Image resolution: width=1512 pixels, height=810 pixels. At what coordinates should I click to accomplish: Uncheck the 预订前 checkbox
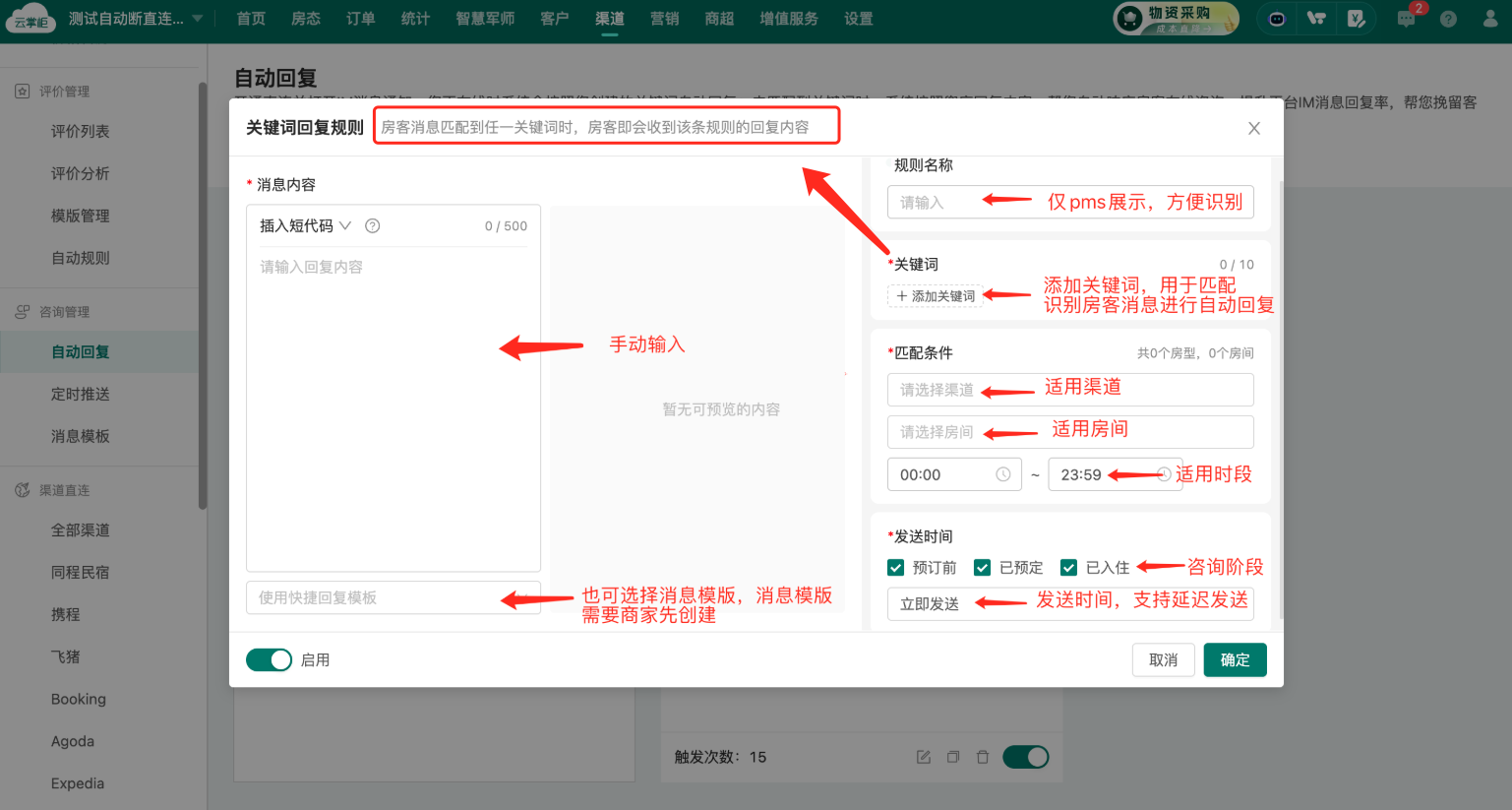(x=896, y=567)
